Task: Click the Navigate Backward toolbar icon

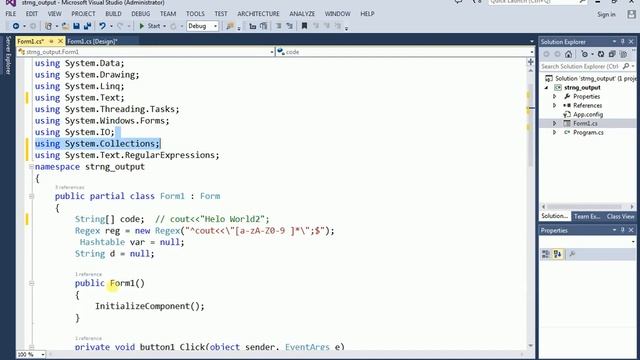Action: tap(16, 26)
